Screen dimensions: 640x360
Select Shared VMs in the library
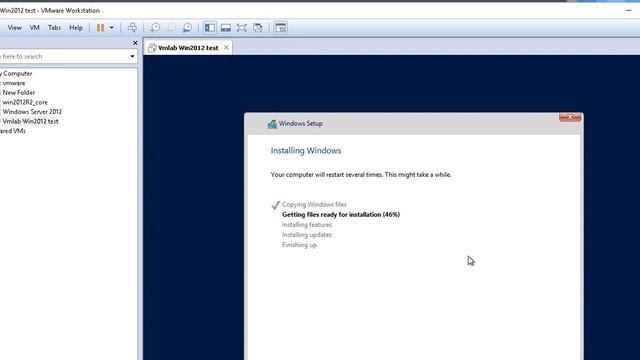13,131
